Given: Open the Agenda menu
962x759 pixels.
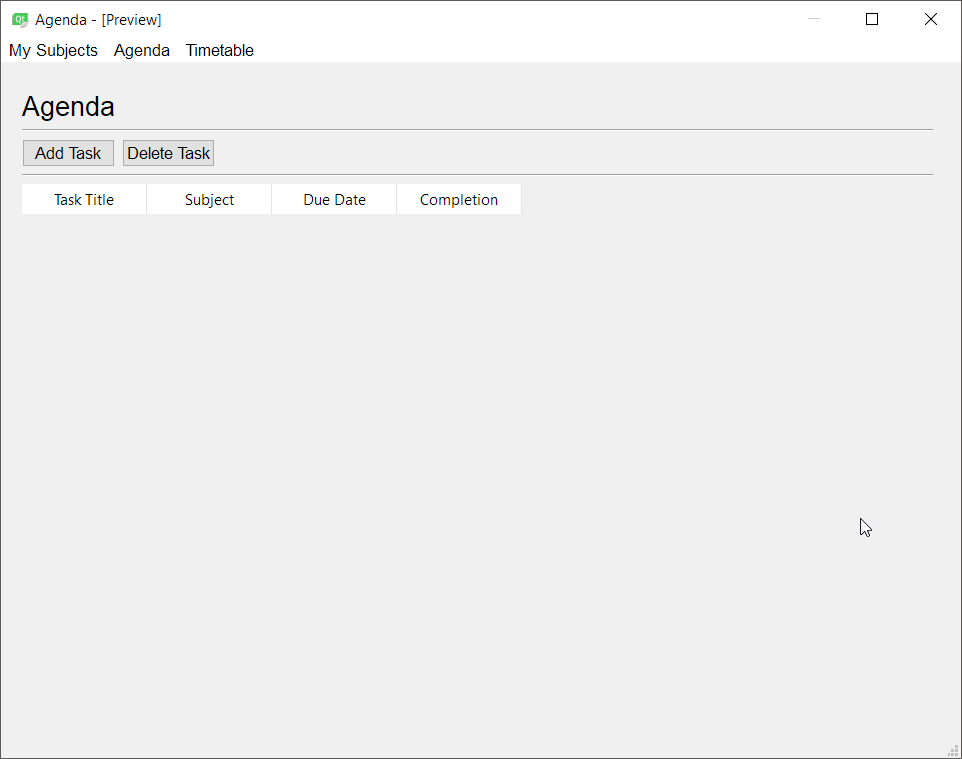Looking at the screenshot, I should click(142, 50).
